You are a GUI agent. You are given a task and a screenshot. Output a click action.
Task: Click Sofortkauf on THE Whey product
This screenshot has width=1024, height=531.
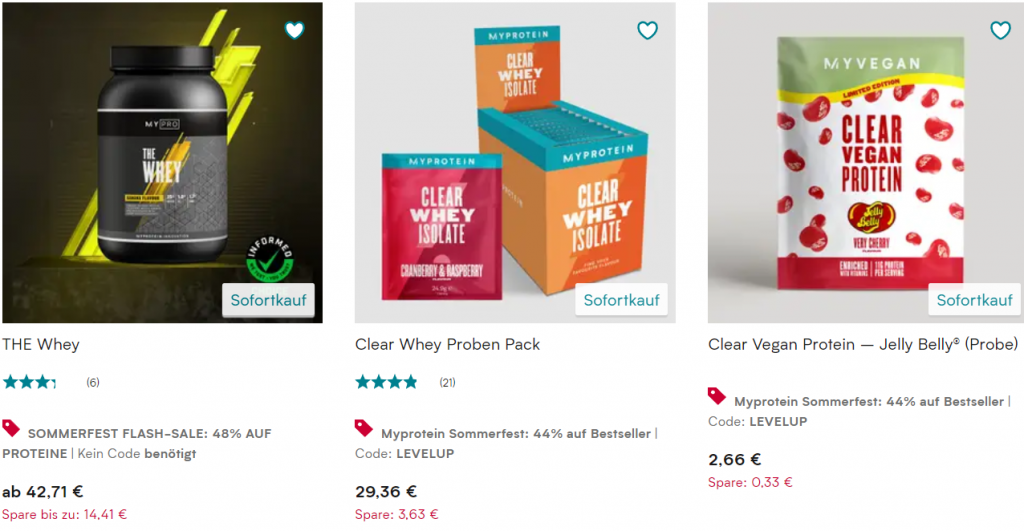[268, 300]
